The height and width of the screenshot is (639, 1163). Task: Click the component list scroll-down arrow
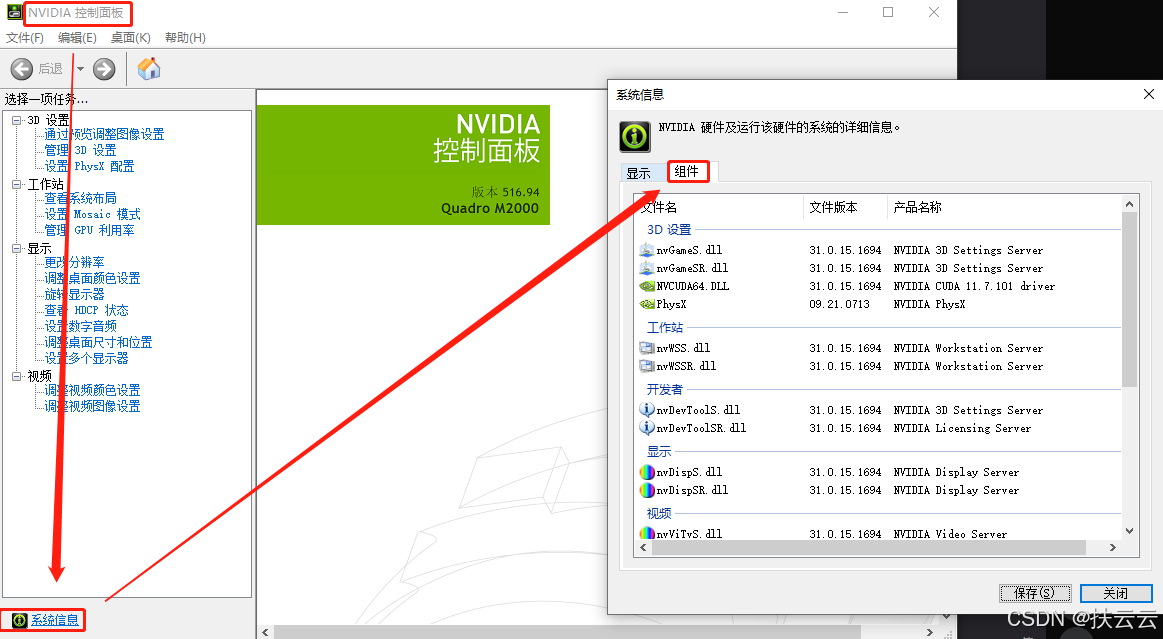1130,531
